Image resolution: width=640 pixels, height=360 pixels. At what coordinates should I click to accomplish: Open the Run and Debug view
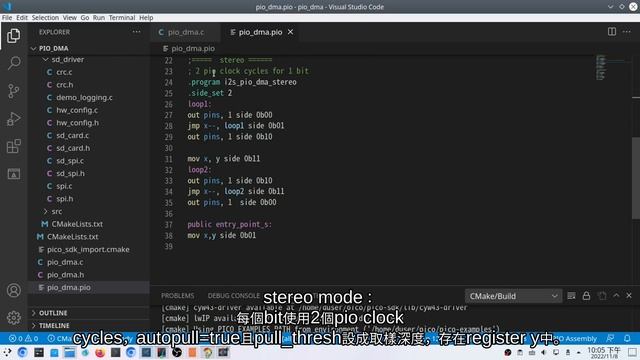(x=13, y=119)
